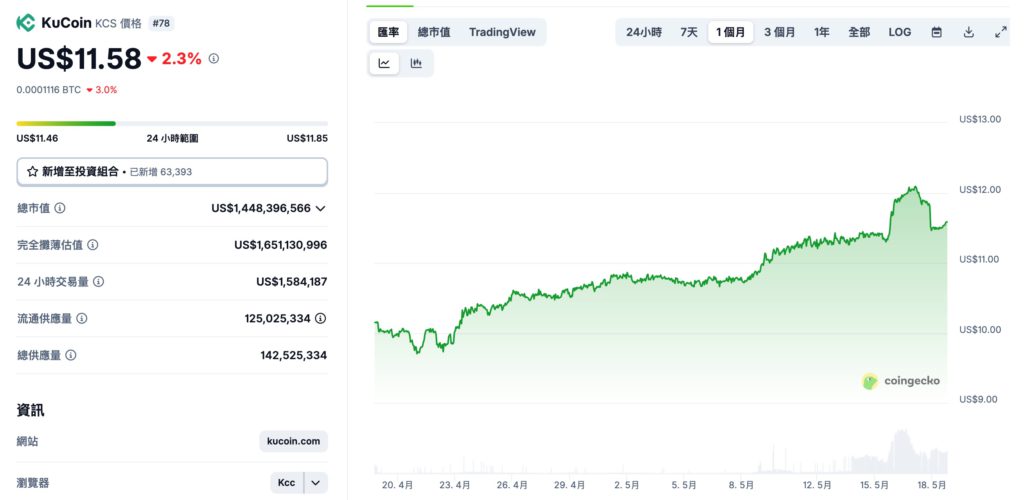Select the 24小時 time range
This screenshot has height=500, width=1024.
(x=644, y=32)
